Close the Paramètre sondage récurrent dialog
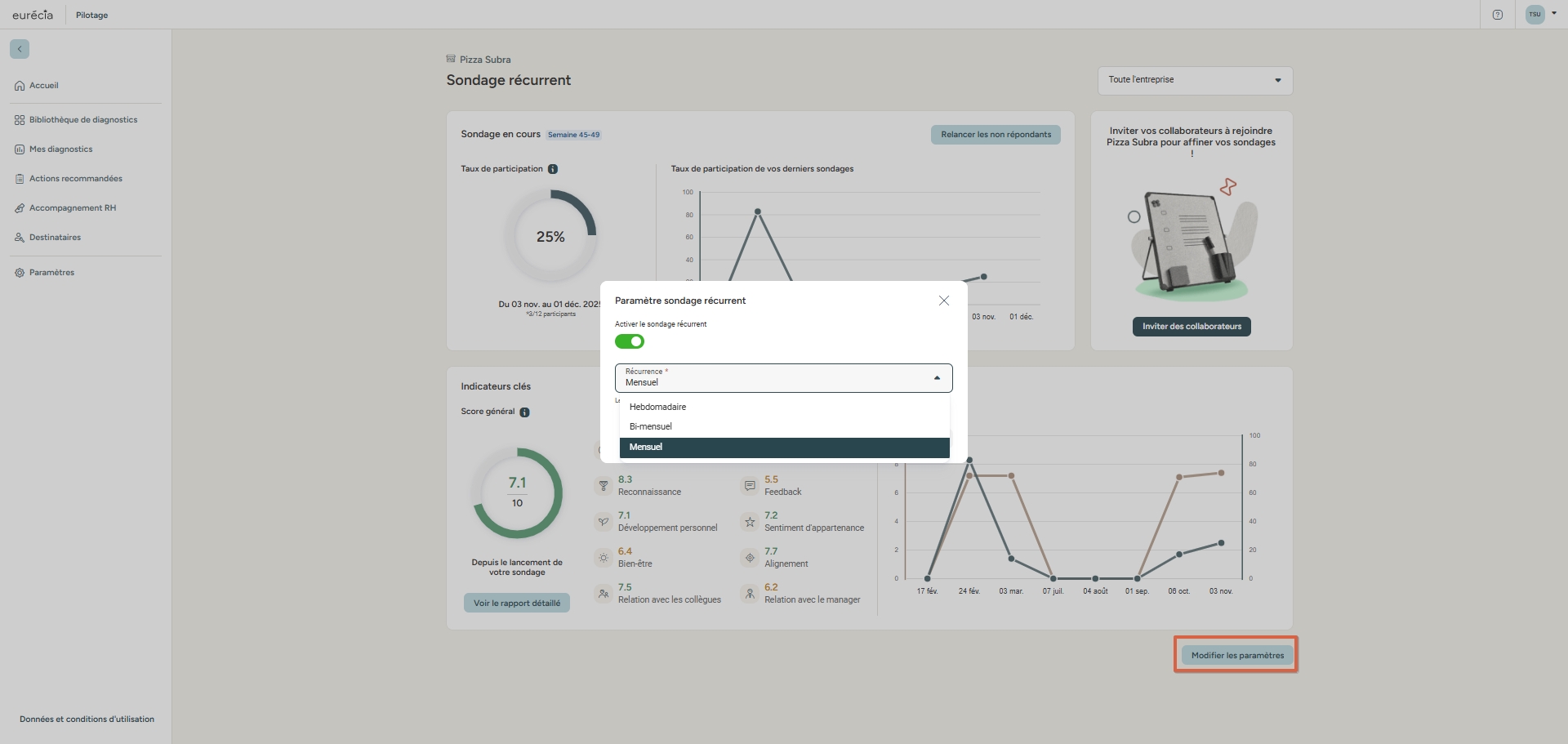The width and height of the screenshot is (1568, 744). pos(943,301)
